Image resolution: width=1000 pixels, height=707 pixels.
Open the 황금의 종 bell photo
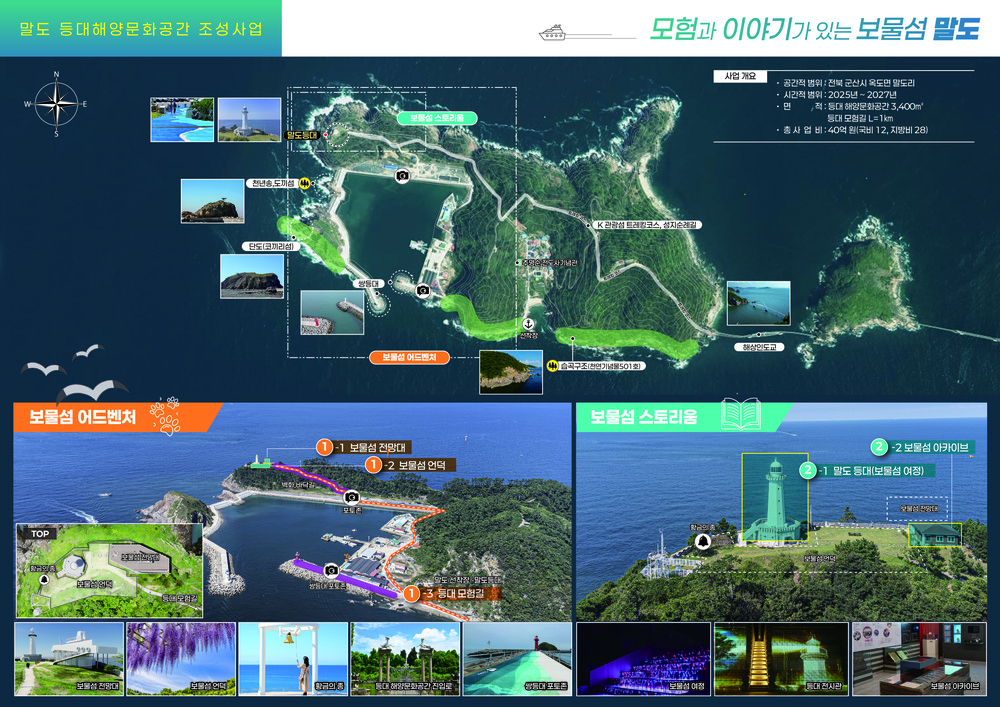pyautogui.click(x=293, y=659)
